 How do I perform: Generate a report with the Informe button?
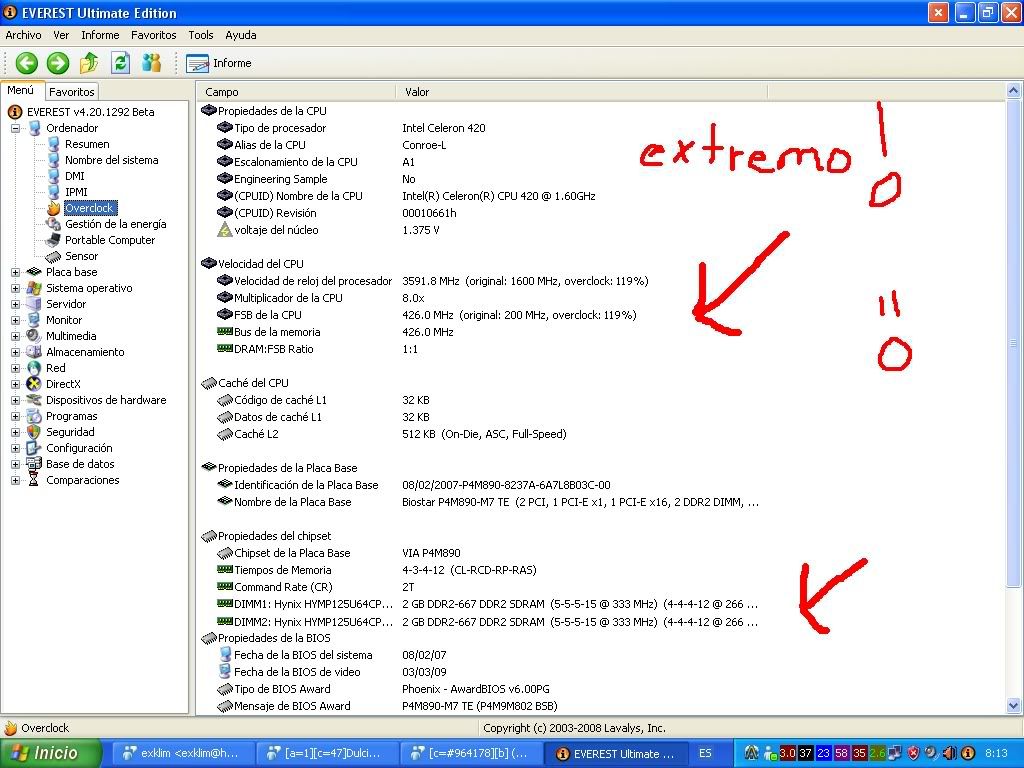coord(219,63)
